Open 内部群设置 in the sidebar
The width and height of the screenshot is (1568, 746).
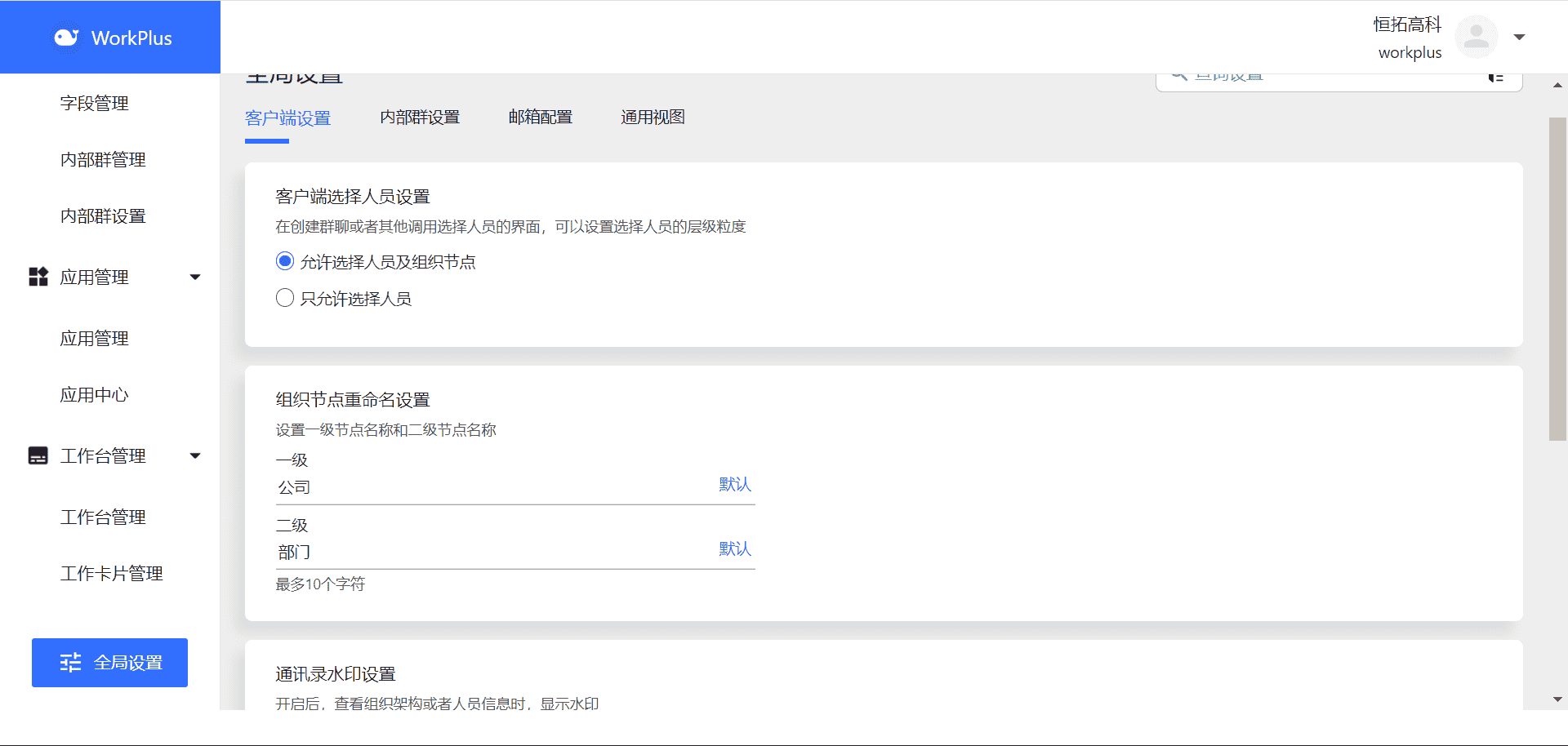click(103, 216)
